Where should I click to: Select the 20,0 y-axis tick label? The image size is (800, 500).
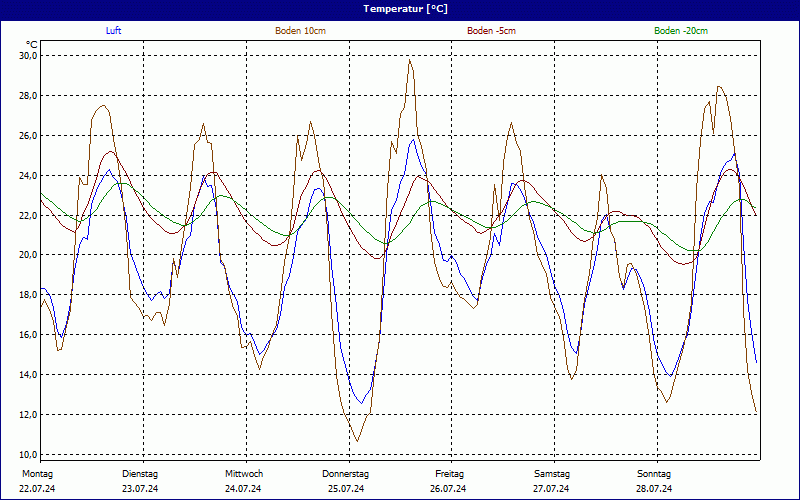pyautogui.click(x=28, y=255)
